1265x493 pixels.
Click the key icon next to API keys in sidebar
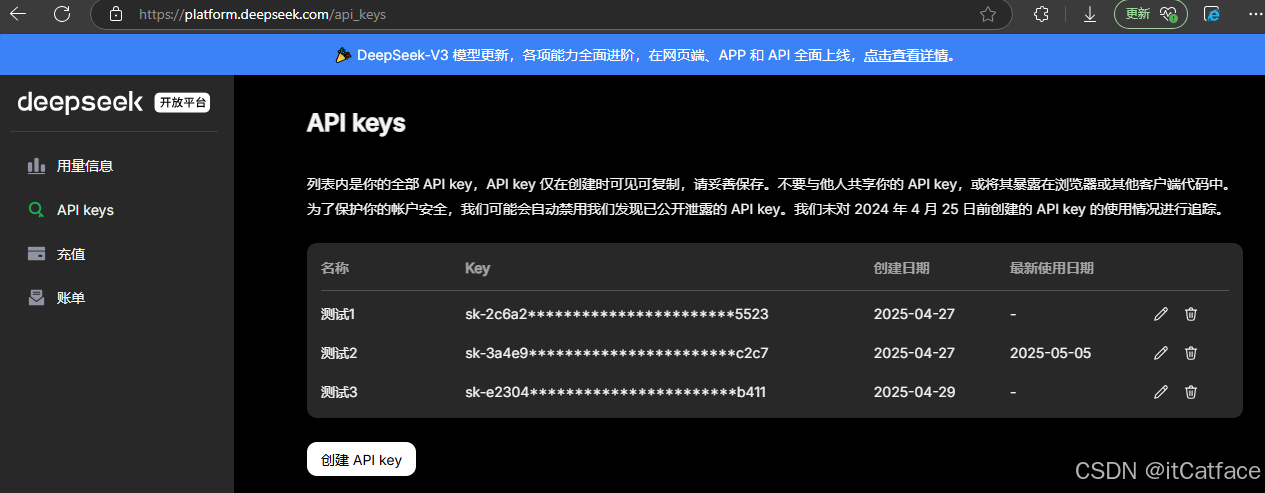coord(36,210)
